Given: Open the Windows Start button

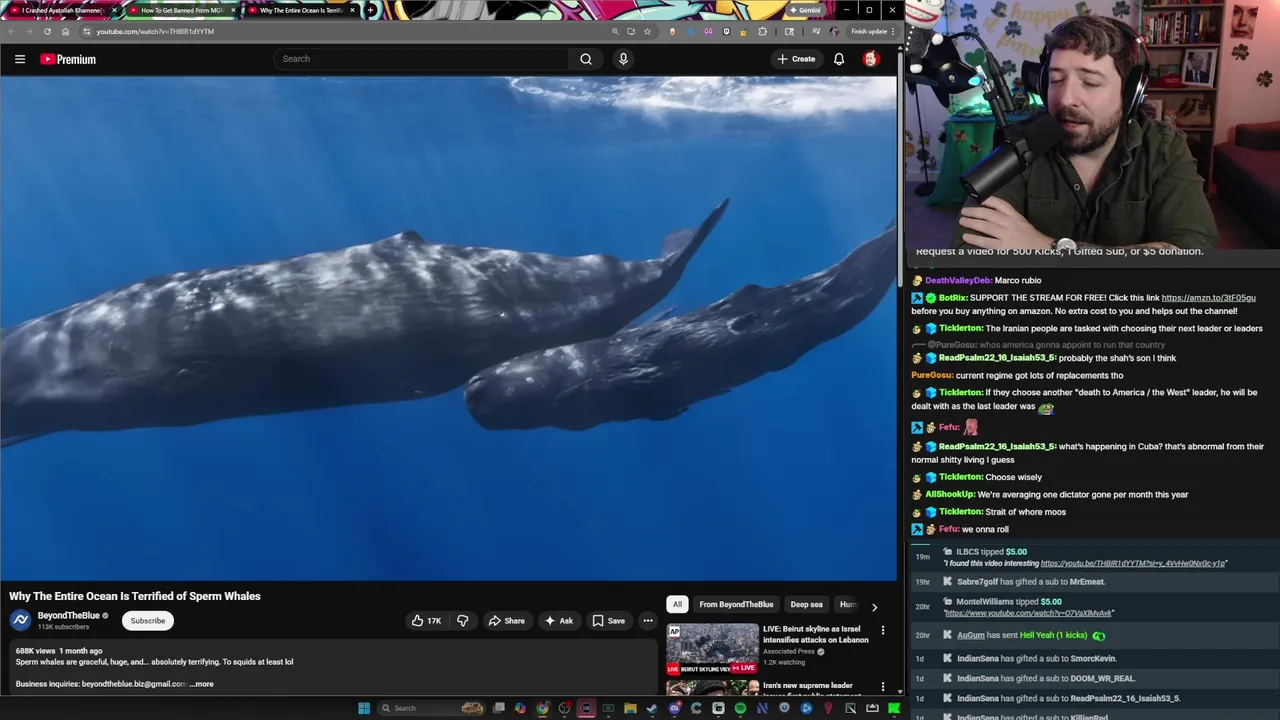Looking at the screenshot, I should 364,708.
